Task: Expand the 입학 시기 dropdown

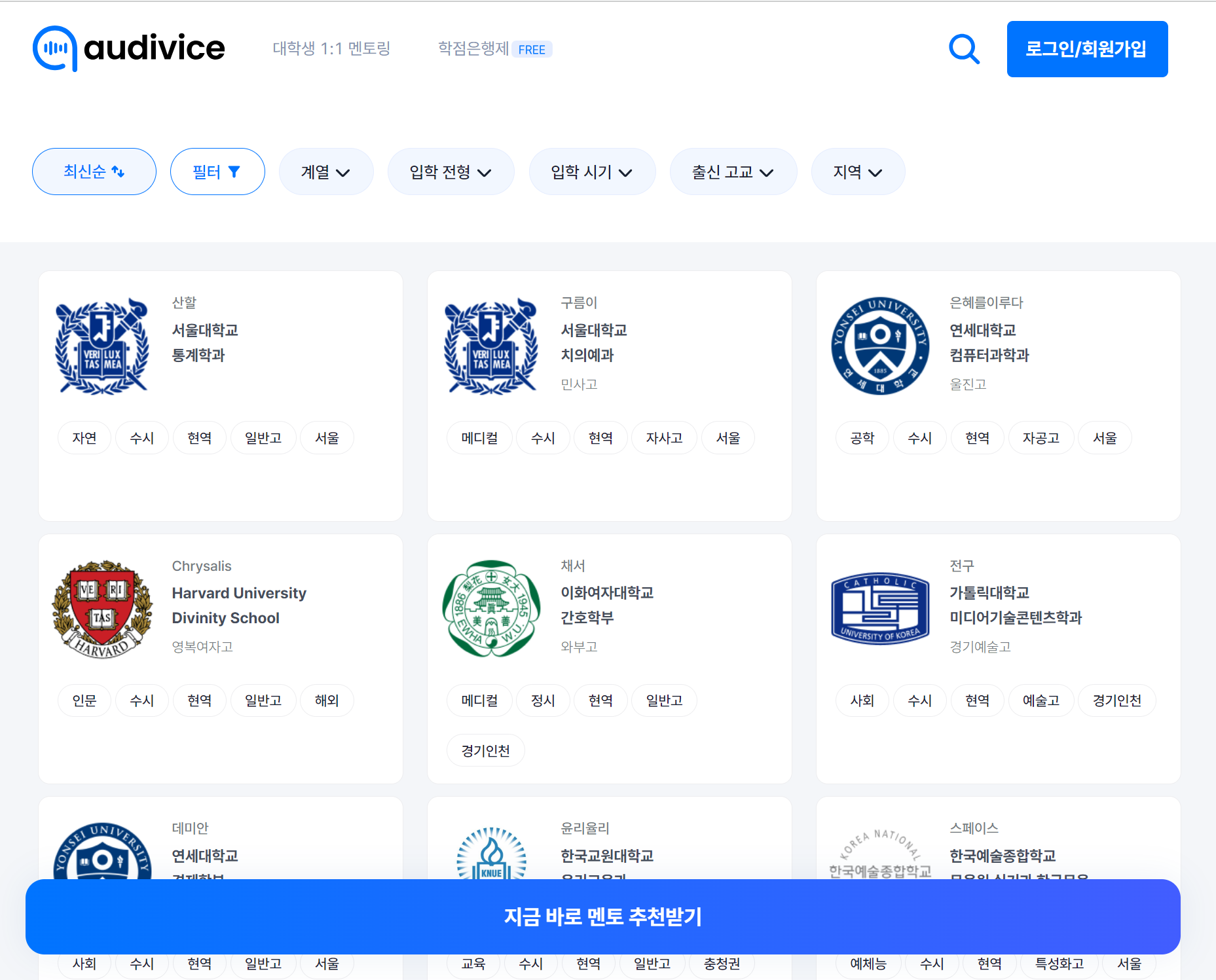Action: (x=592, y=172)
